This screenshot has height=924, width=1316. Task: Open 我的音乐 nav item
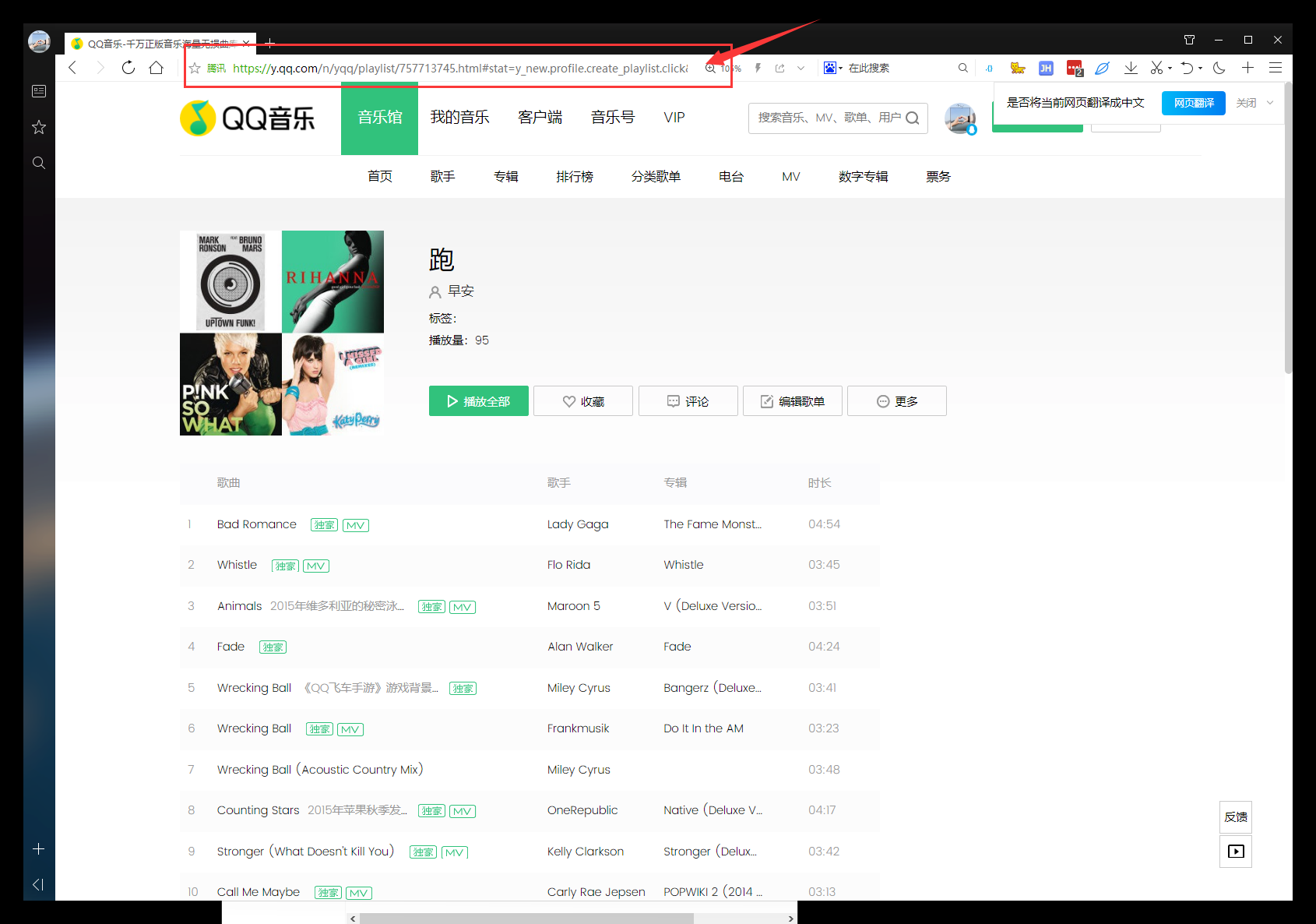[459, 118]
